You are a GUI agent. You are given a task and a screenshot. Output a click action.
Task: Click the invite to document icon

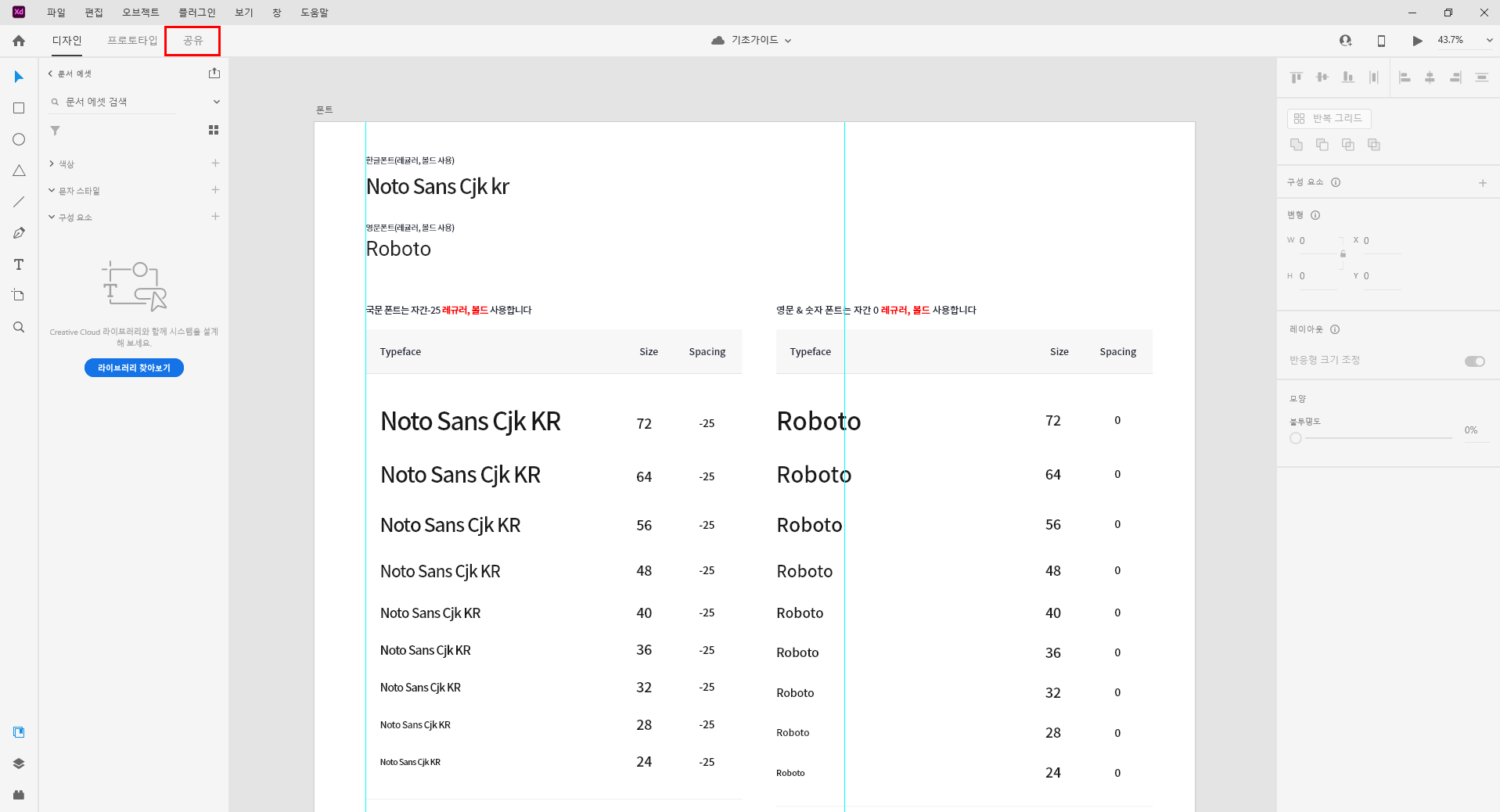1345,41
